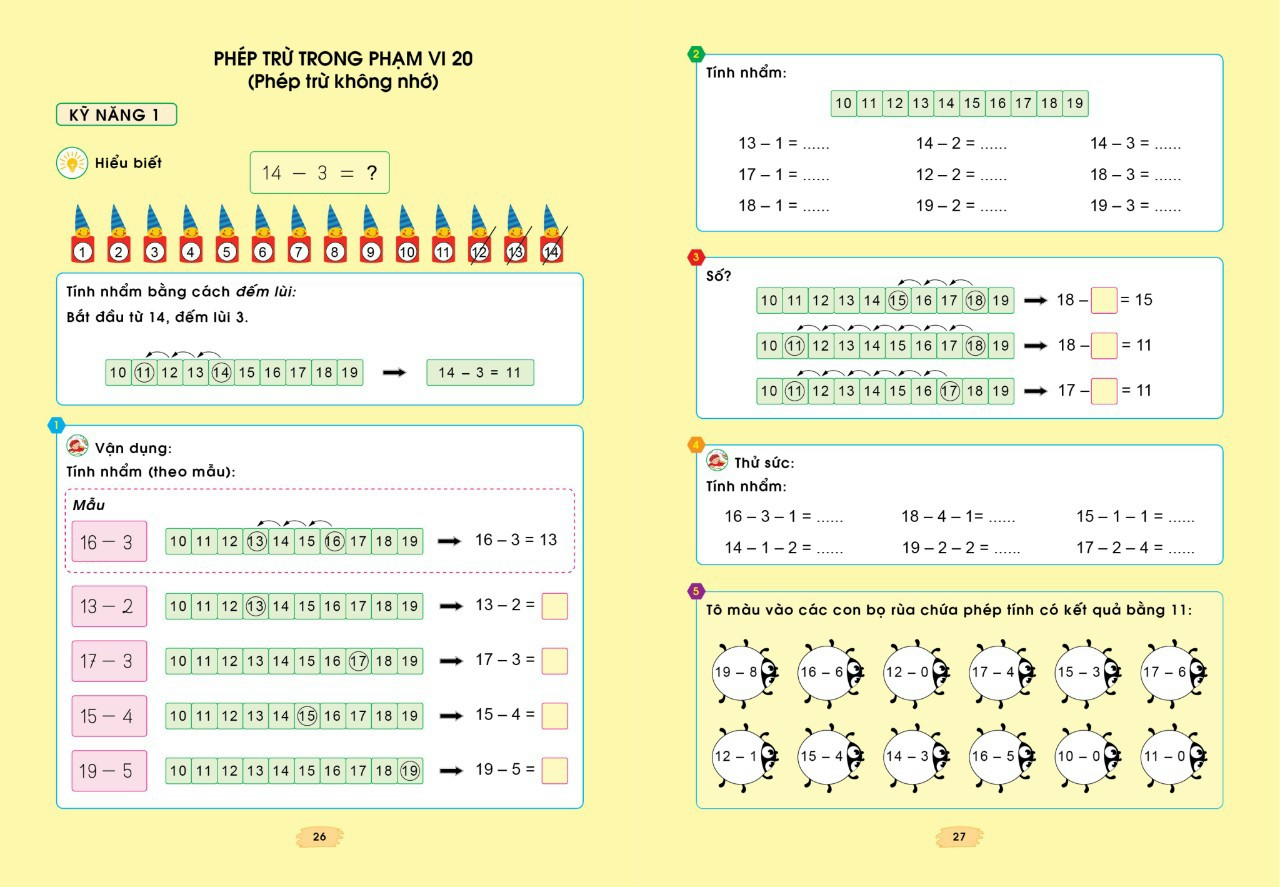Click the purple exercise 5 badge
Image resolution: width=1280 pixels, height=887 pixels.
(x=696, y=591)
